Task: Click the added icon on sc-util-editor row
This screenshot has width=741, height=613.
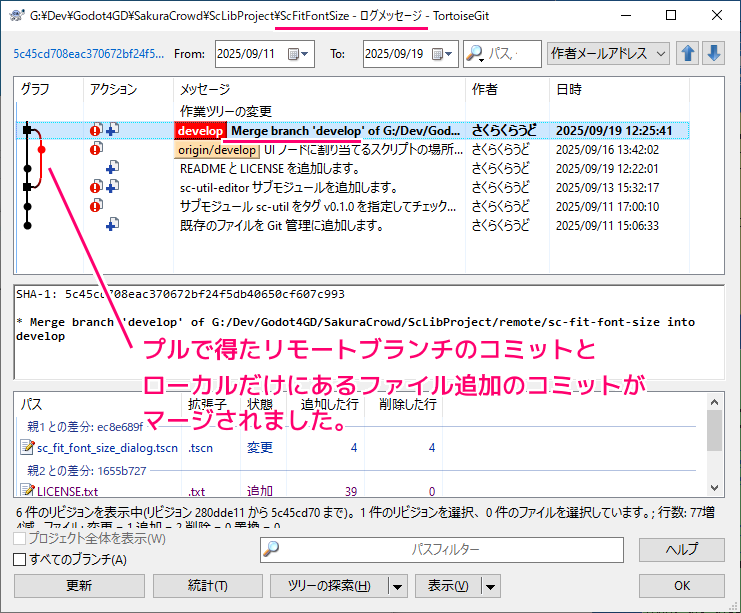Action: pyautogui.click(x=112, y=186)
